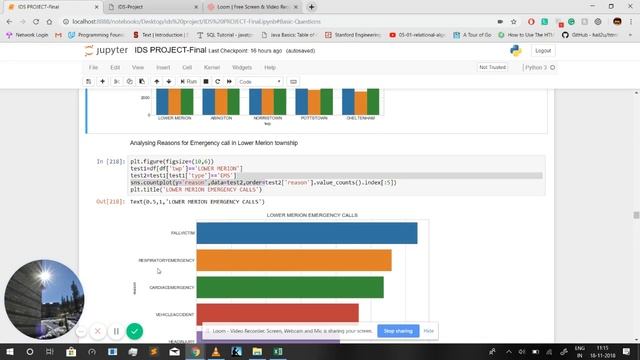Bookmark this page with star icon
The height and width of the screenshot is (360, 640).
point(514,22)
